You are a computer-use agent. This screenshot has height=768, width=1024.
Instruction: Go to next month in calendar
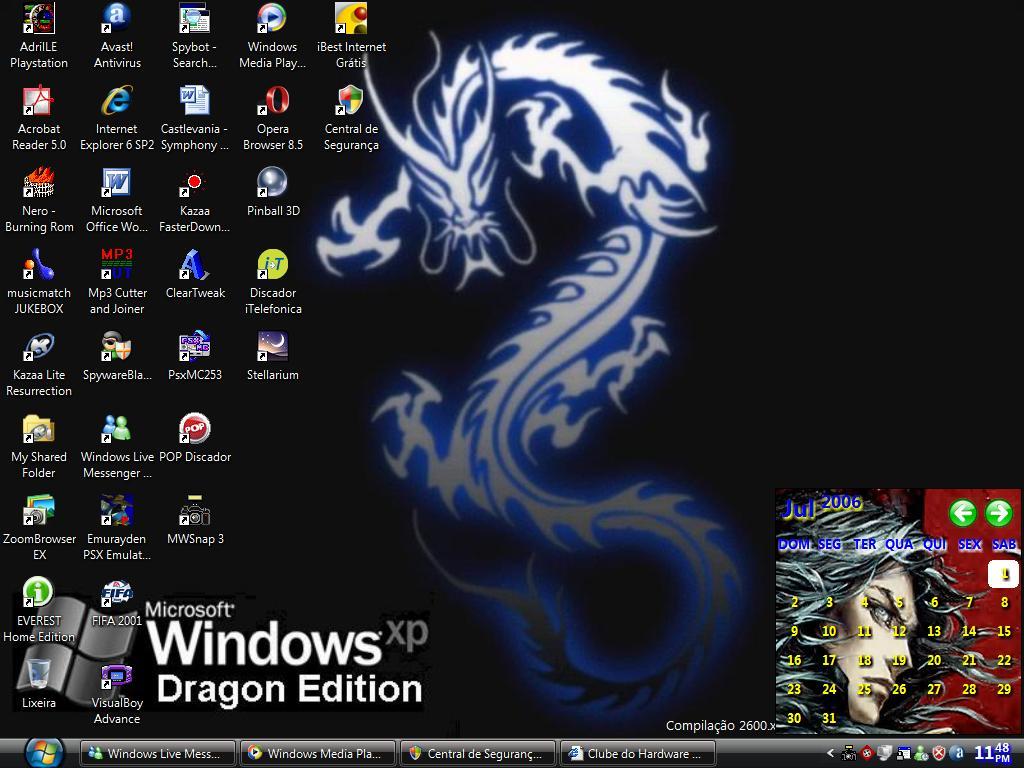(999, 513)
